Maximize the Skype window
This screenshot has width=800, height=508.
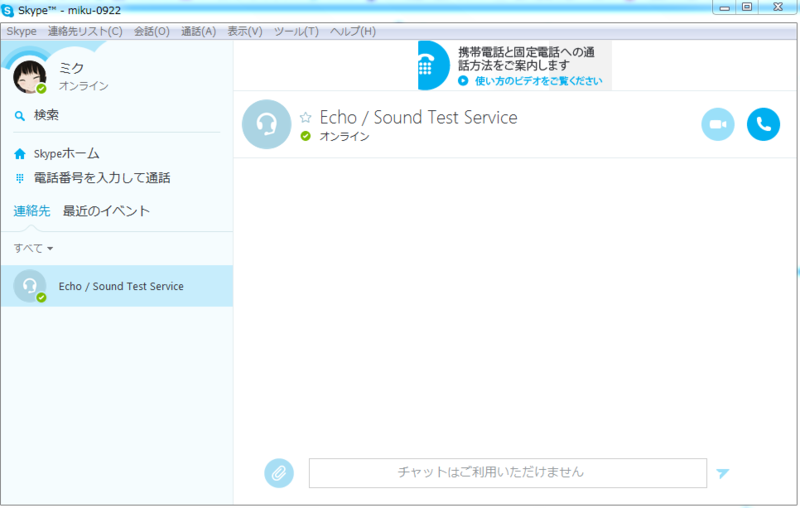click(x=747, y=7)
